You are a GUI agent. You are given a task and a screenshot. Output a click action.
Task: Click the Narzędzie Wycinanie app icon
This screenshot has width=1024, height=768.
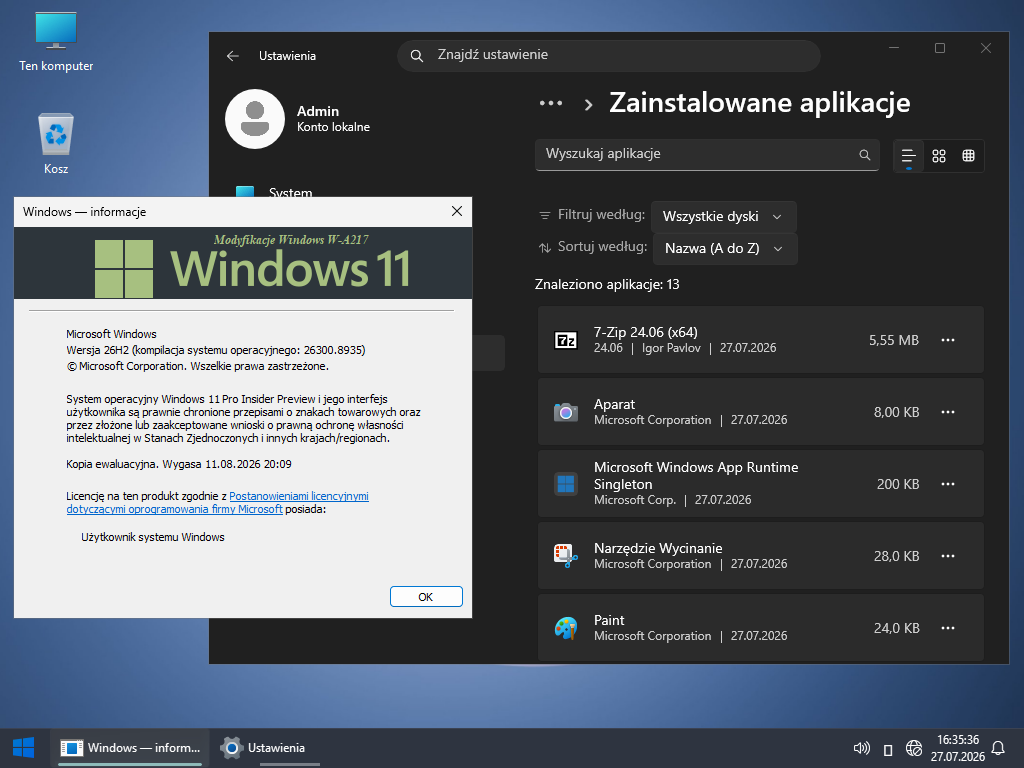pyautogui.click(x=566, y=556)
